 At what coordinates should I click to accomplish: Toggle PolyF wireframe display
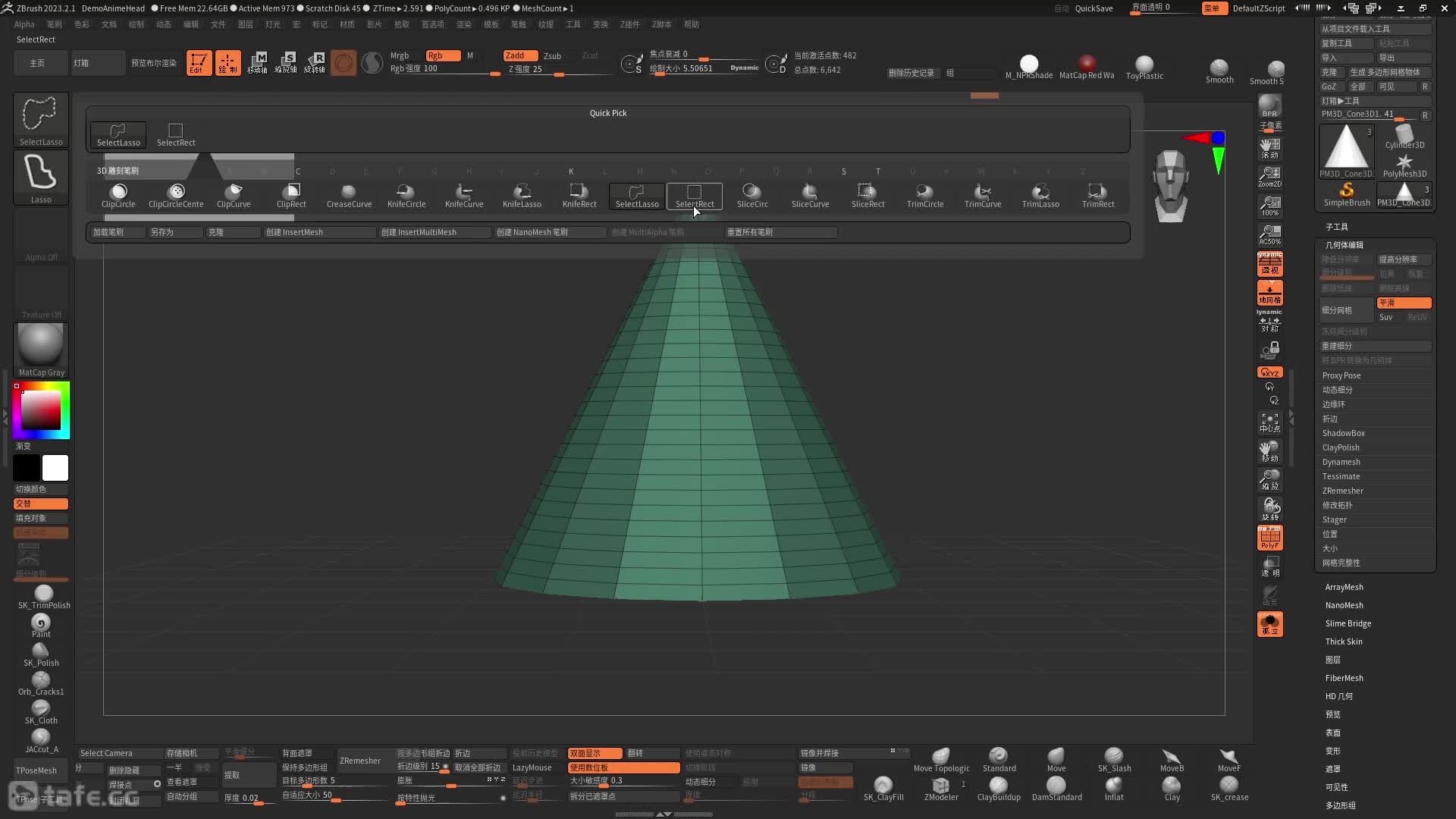point(1269,538)
